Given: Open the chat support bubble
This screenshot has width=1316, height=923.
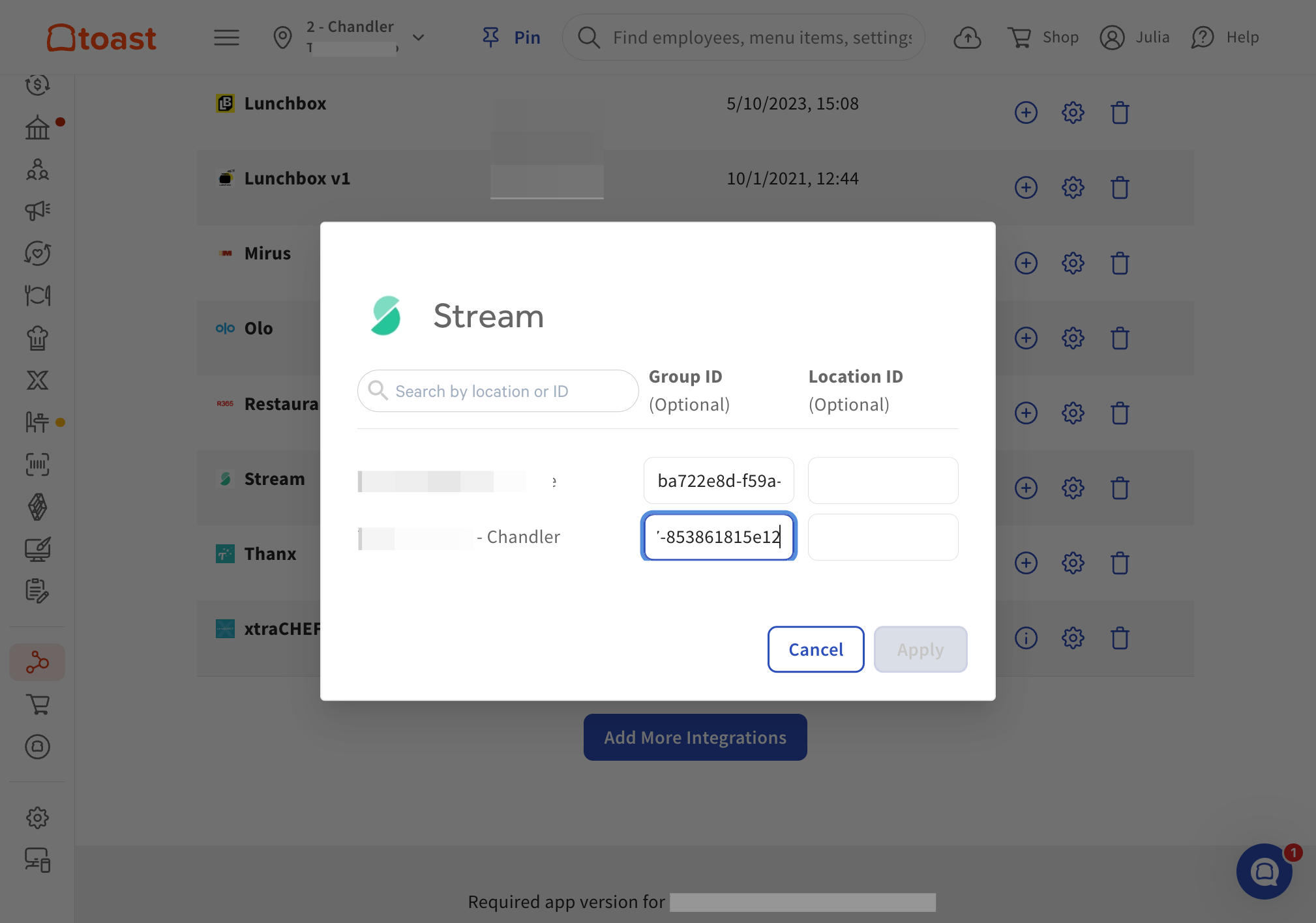Looking at the screenshot, I should [1264, 872].
